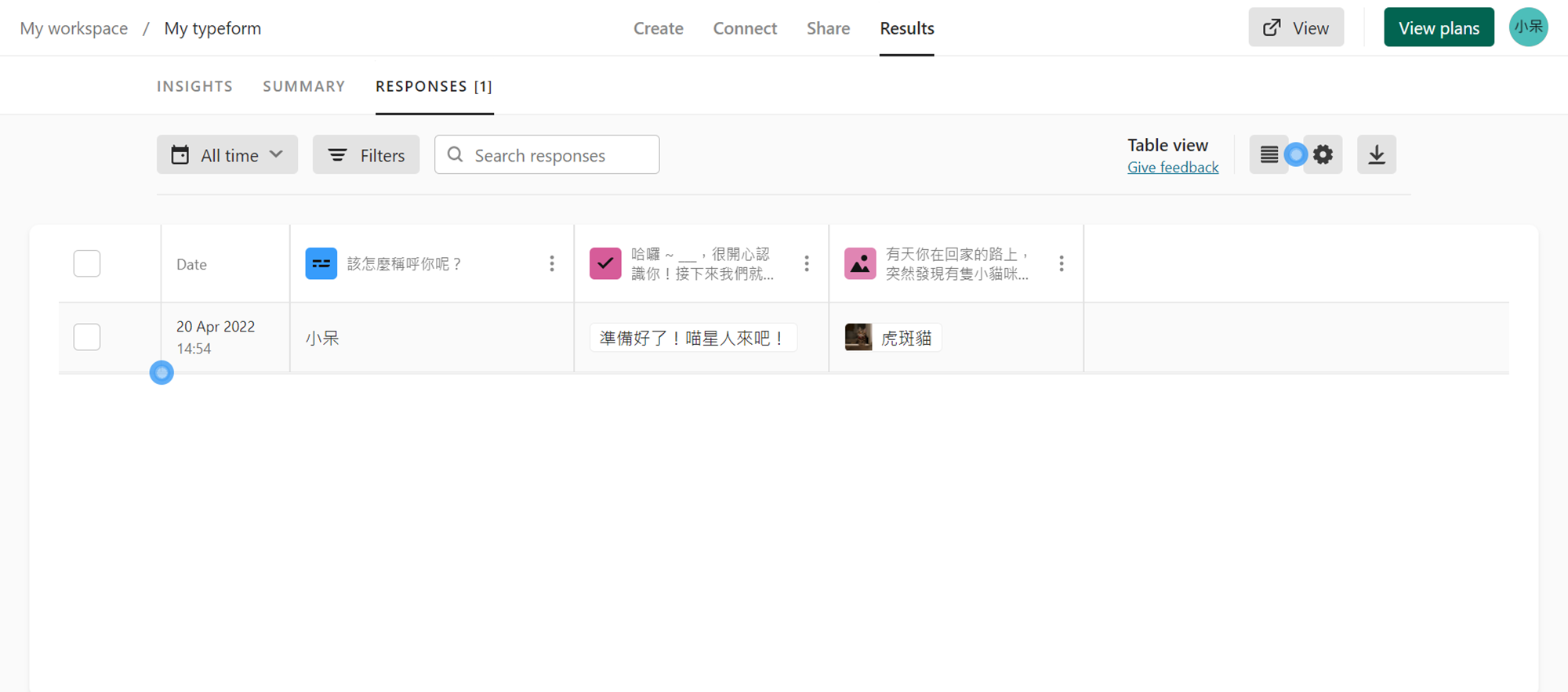This screenshot has width=1568, height=692.
Task: Click the Search responses field
Action: (546, 154)
